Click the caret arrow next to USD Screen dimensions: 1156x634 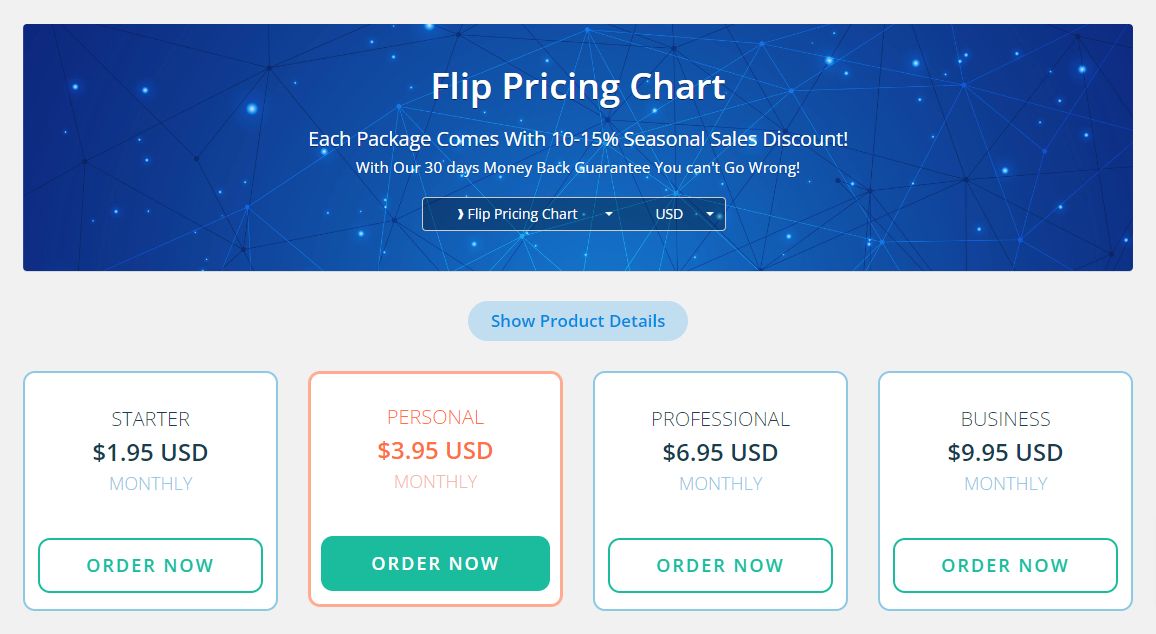point(710,214)
